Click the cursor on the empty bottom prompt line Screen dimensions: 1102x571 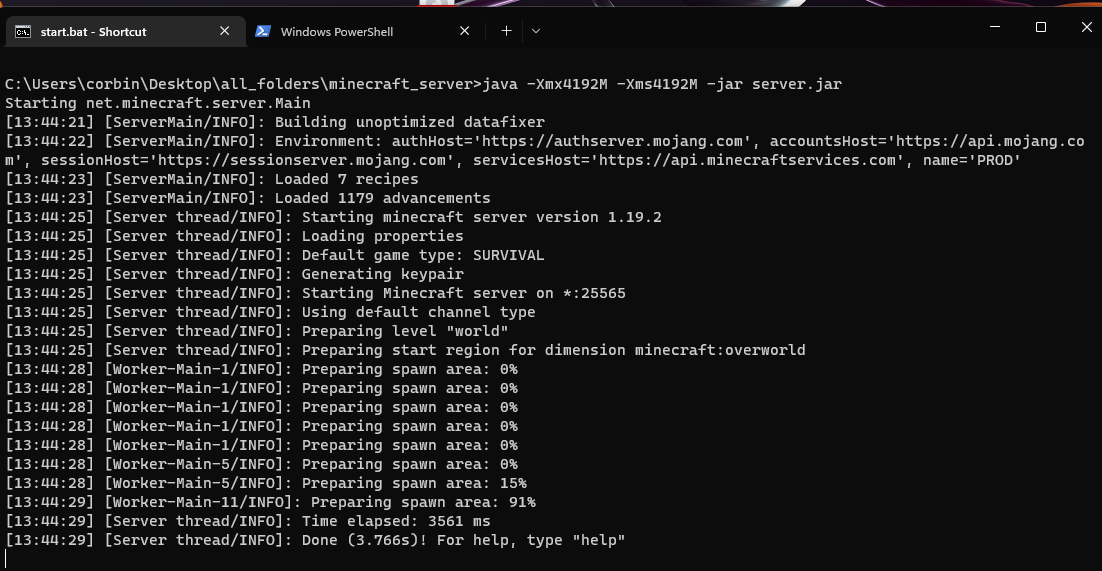tap(7, 559)
